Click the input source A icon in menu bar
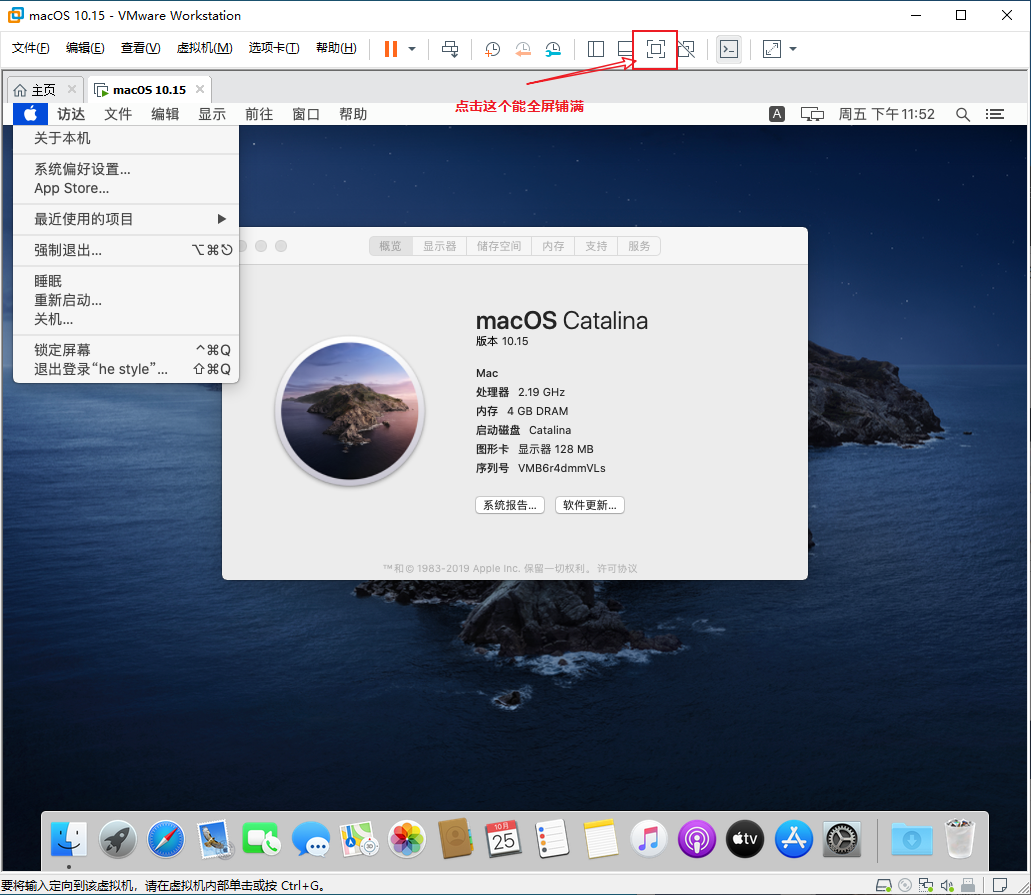The height and width of the screenshot is (895, 1031). tap(777, 114)
